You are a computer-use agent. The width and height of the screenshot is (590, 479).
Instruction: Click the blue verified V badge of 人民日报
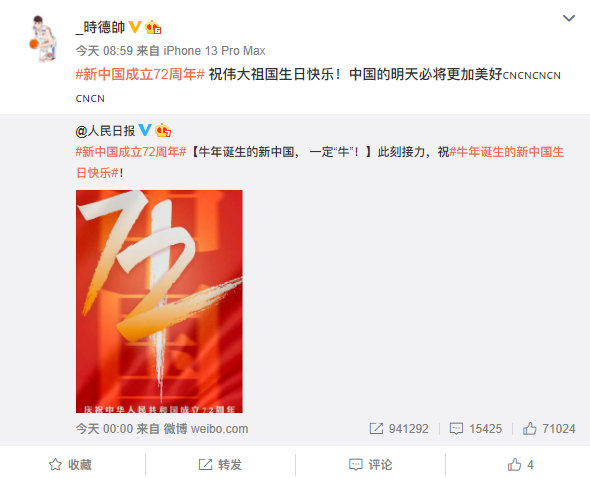coord(145,130)
